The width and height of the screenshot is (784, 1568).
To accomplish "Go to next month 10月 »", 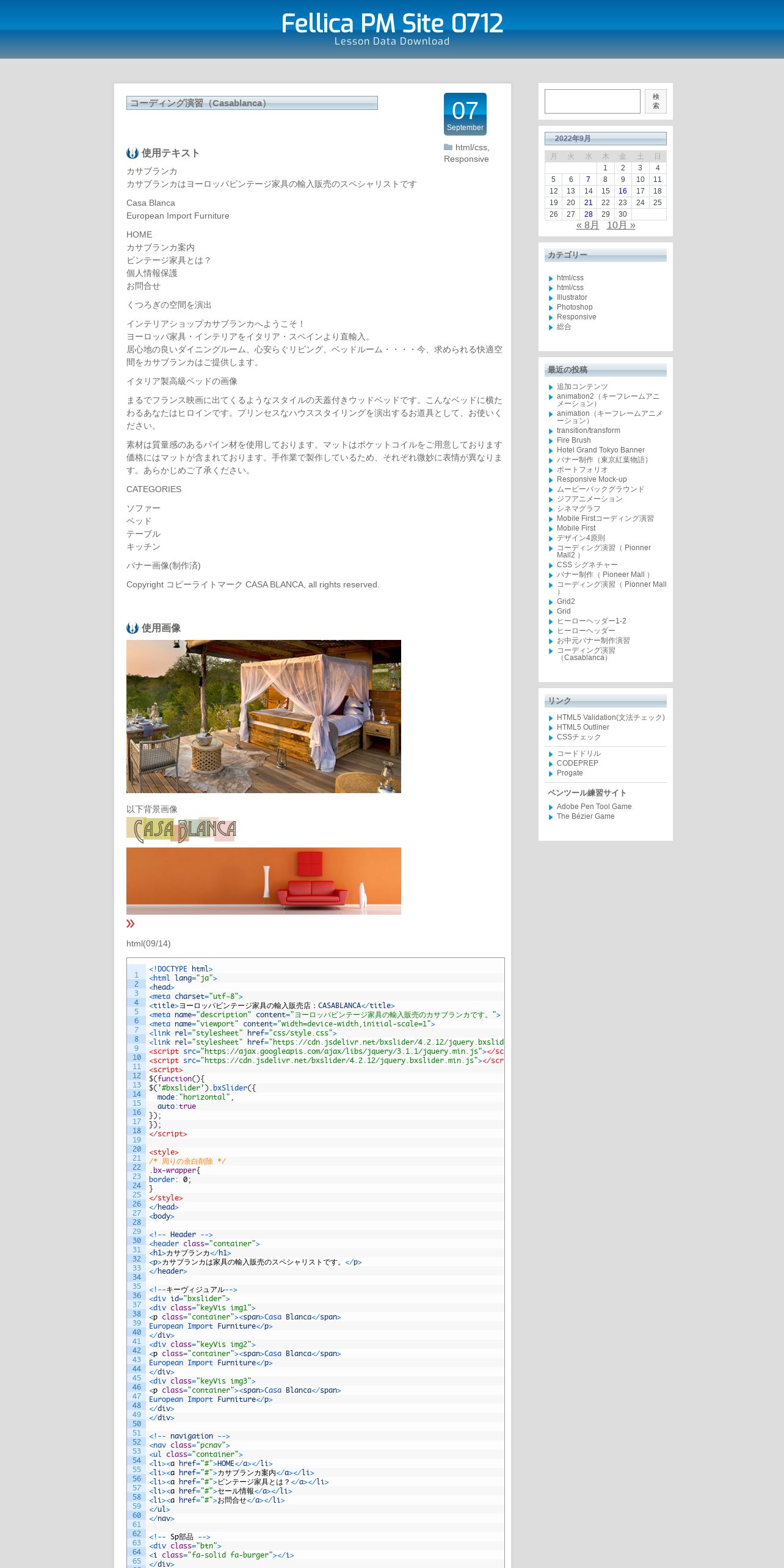I will click(x=621, y=225).
